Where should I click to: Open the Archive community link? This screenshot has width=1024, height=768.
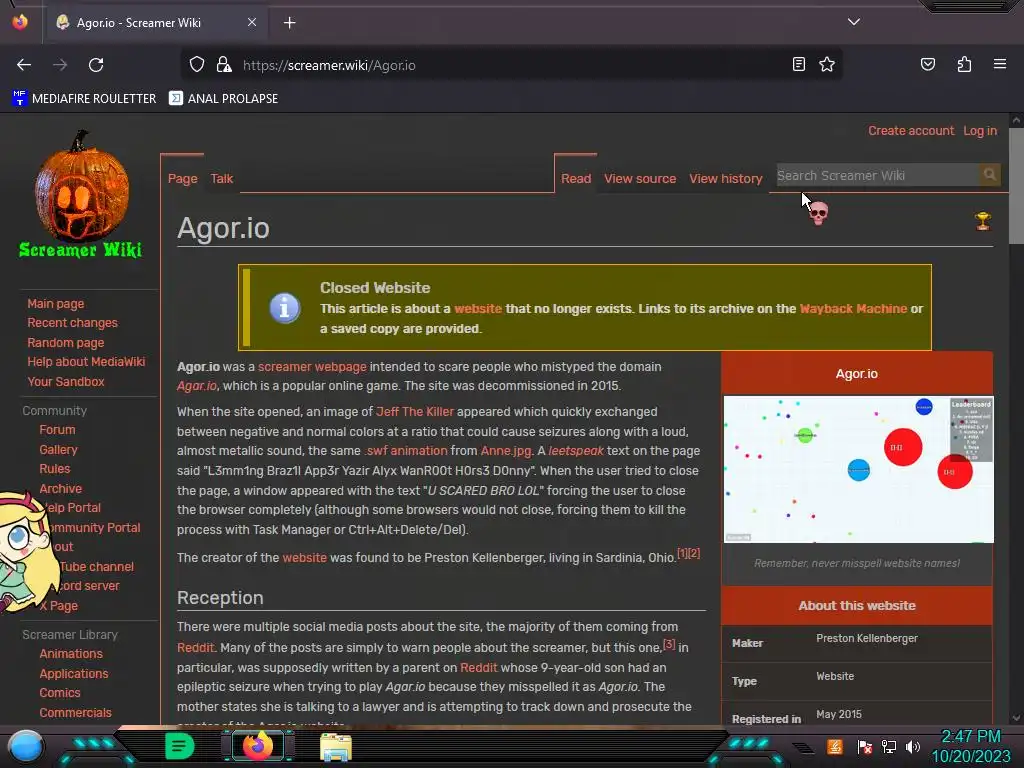coord(60,488)
